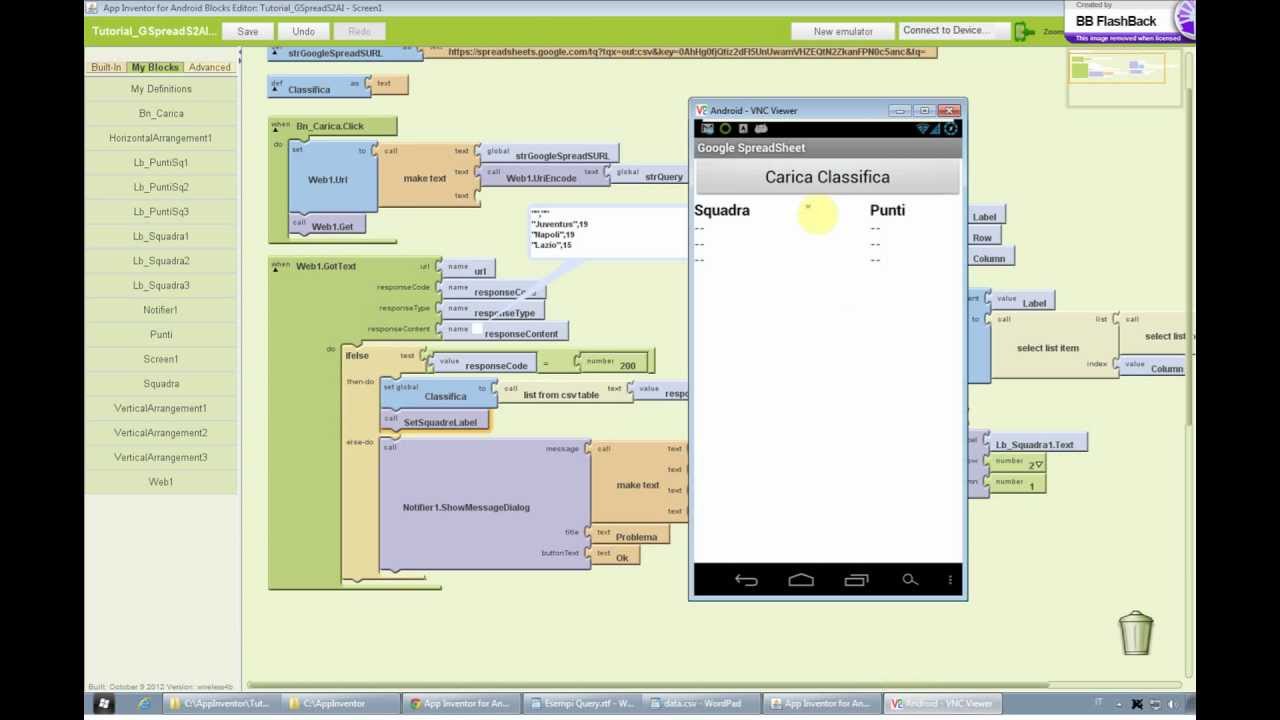The image size is (1280, 720).
Task: Collapse the 'def Classifica' block triangle
Action: pos(276,89)
